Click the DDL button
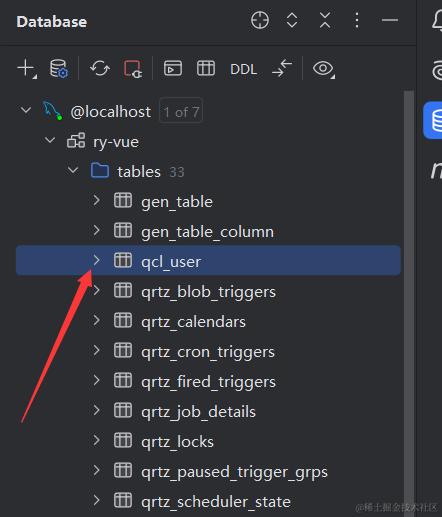The width and height of the screenshot is (442, 517). (244, 69)
